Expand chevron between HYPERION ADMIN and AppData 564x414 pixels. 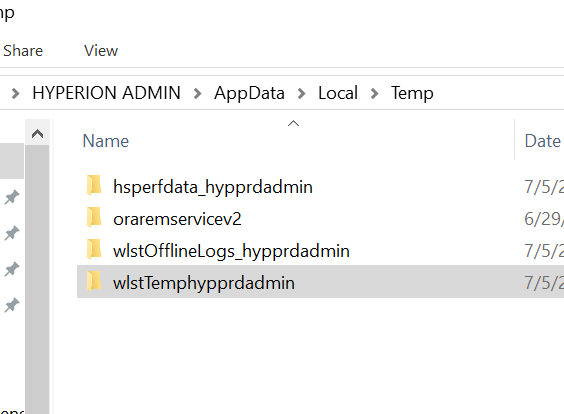pyautogui.click(x=197, y=94)
